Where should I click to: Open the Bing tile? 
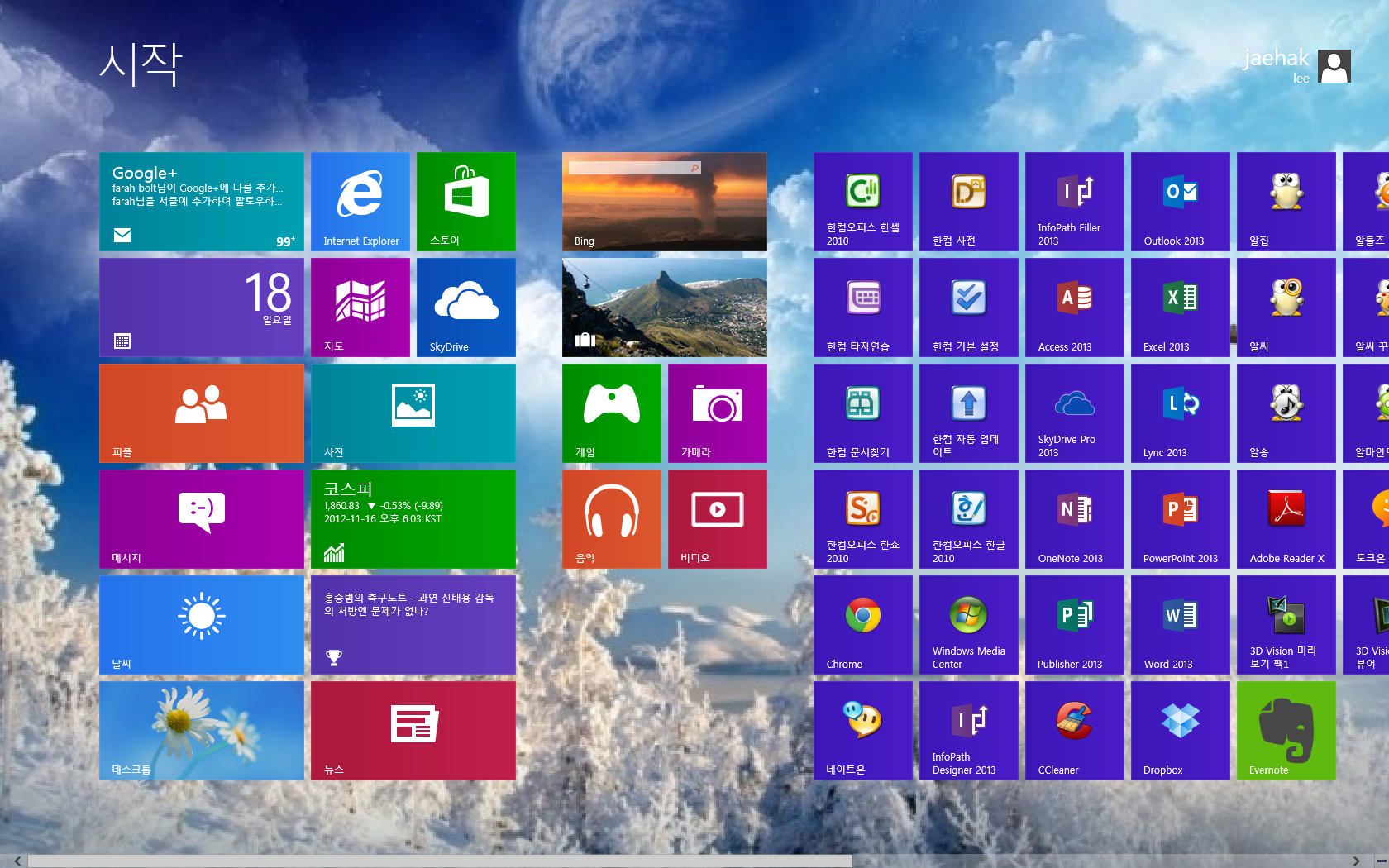tap(665, 202)
